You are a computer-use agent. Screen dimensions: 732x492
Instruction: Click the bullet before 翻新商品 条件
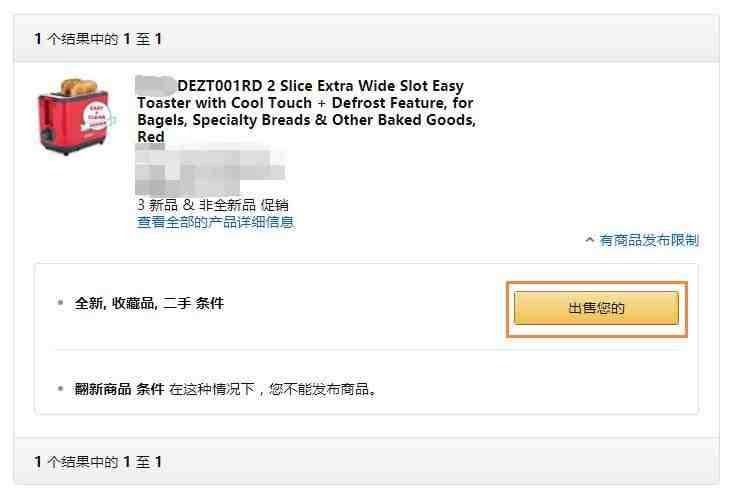click(x=60, y=388)
